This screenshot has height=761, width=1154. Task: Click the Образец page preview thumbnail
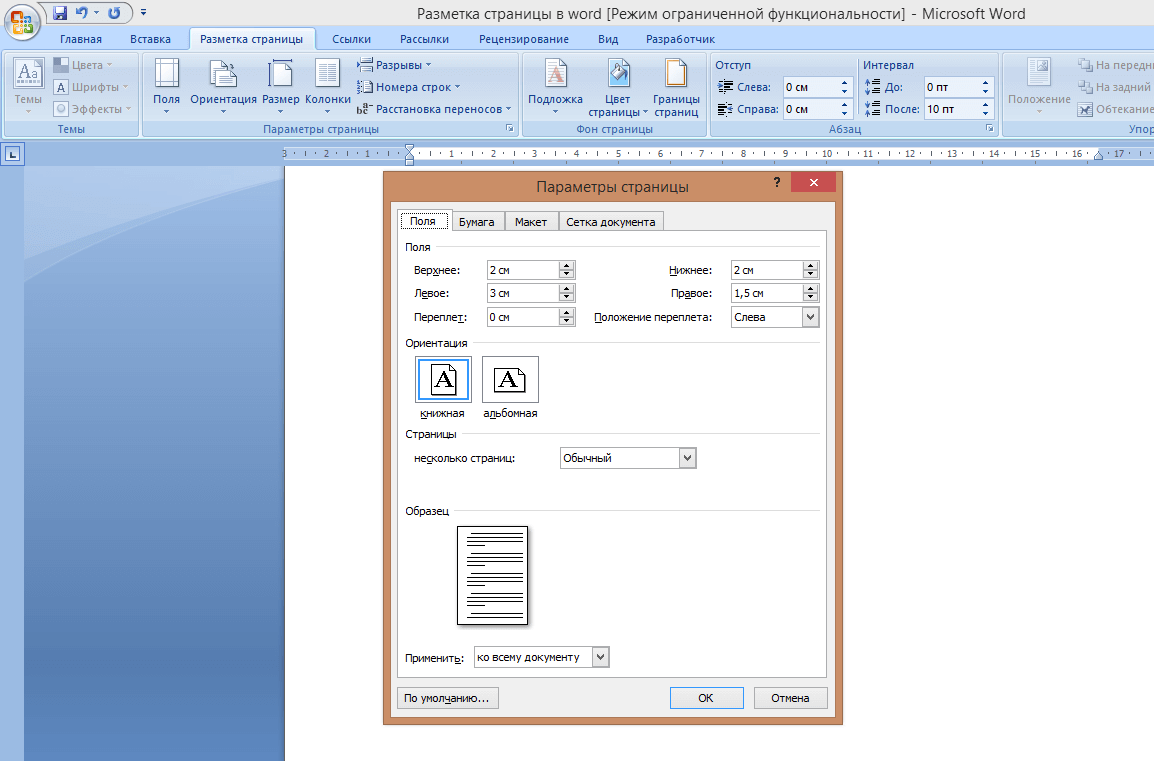pyautogui.click(x=492, y=576)
